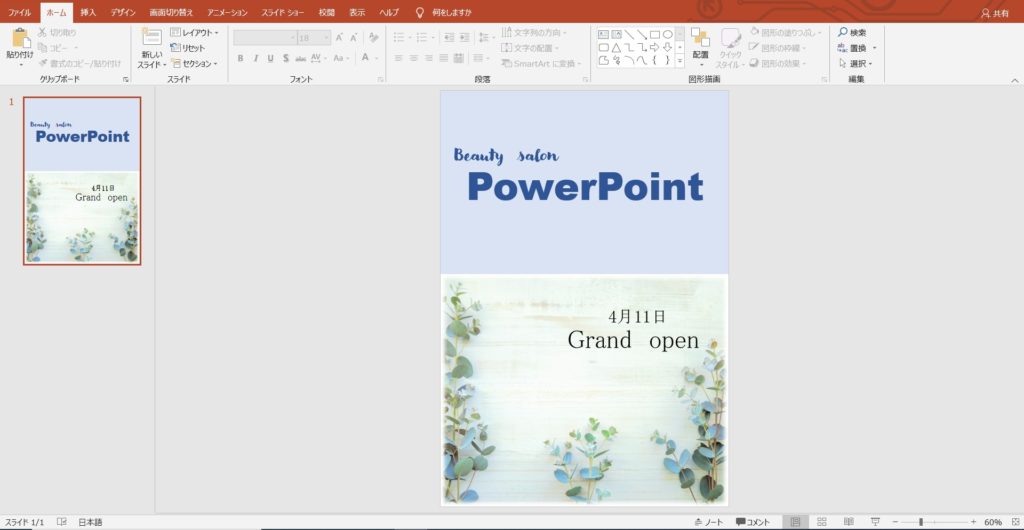Open the Layout (レイアウト) dropdown
Viewport: 1024px width, 530px height.
195,32
